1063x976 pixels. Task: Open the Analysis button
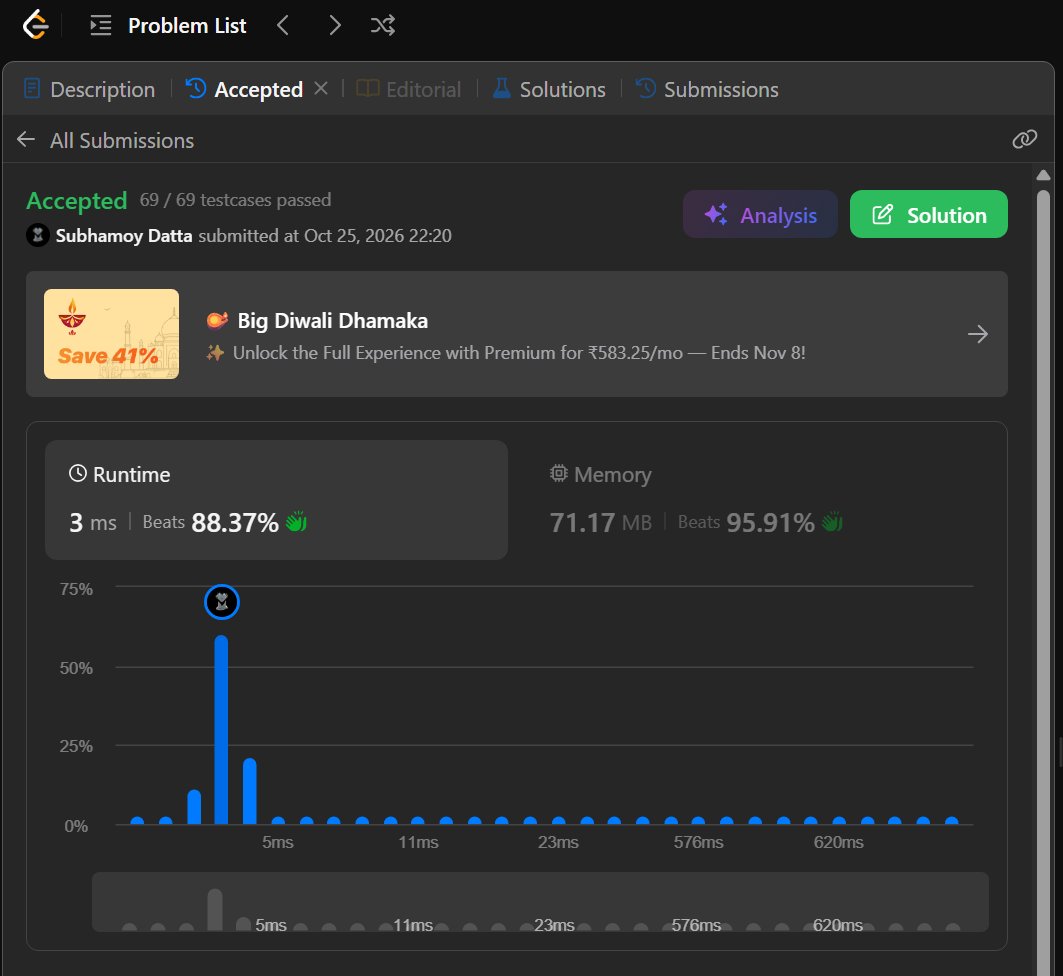[x=761, y=214]
